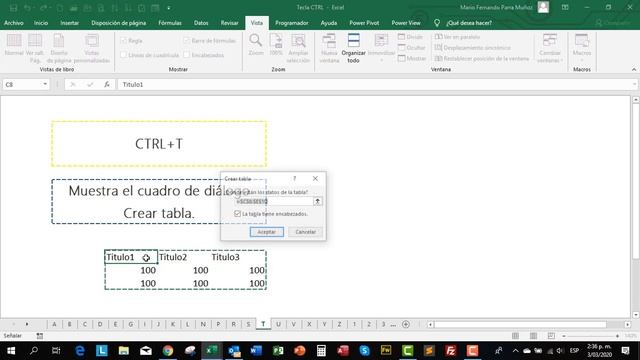Click the zoom slider in status bar
The image size is (640, 360).
coord(591,336)
